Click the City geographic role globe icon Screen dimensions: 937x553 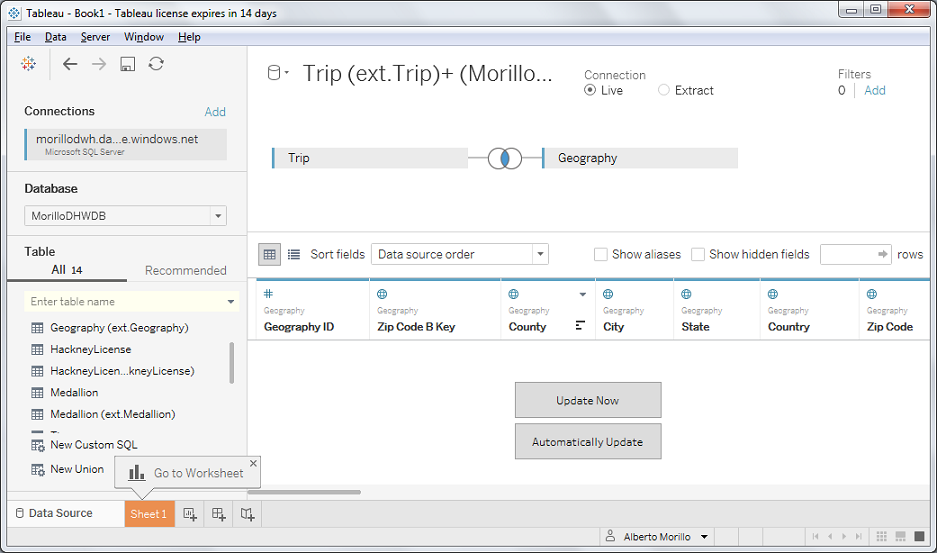[x=608, y=294]
